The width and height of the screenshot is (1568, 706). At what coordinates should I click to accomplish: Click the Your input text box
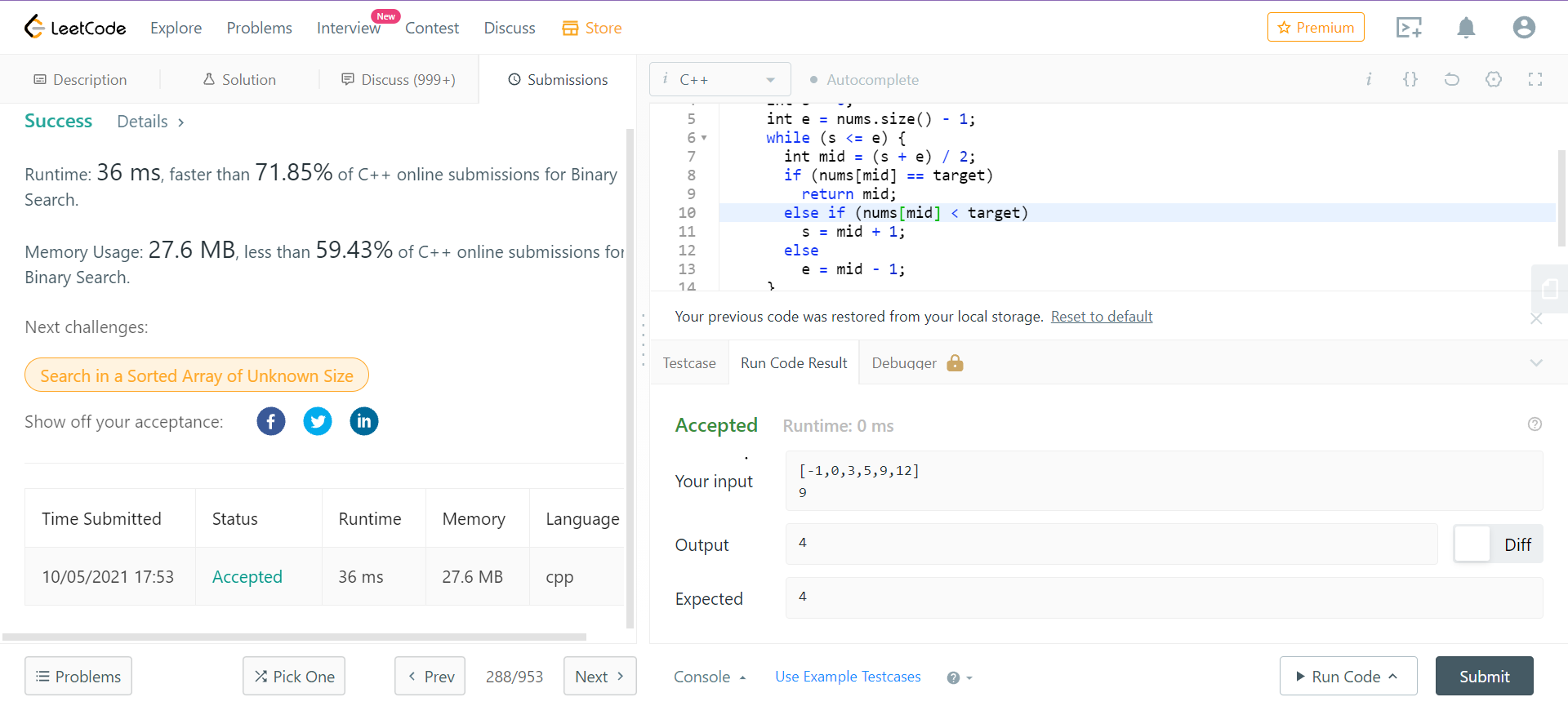(1164, 481)
